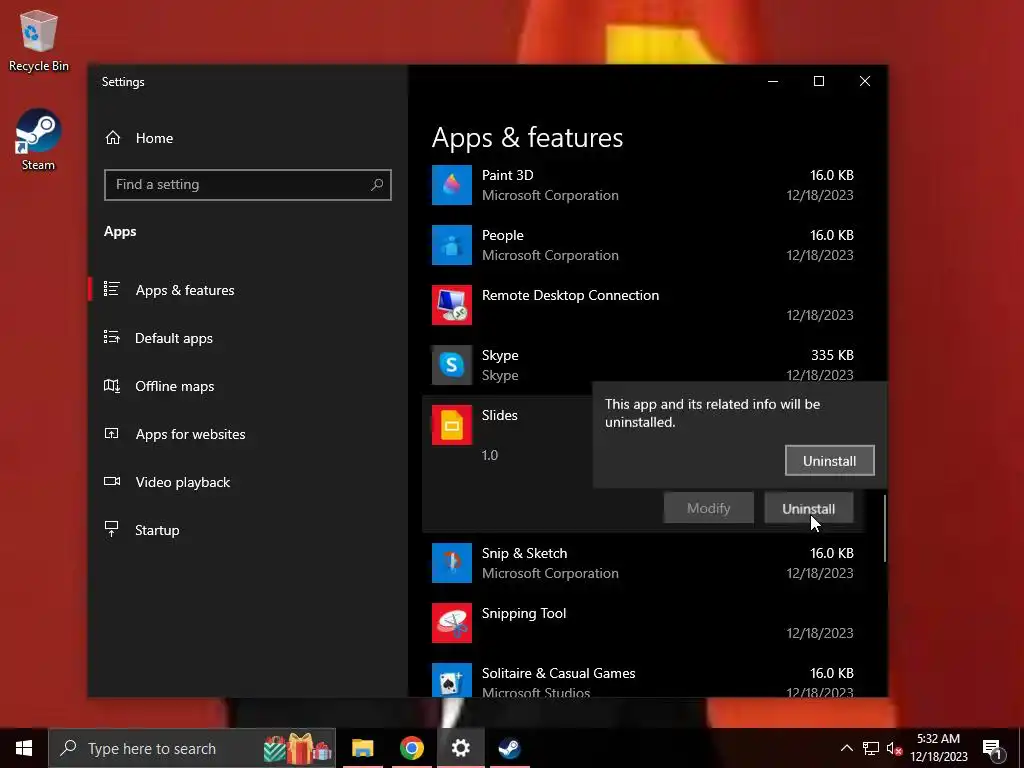Close the Settings window
Viewport: 1024px width, 768px height.
[865, 81]
